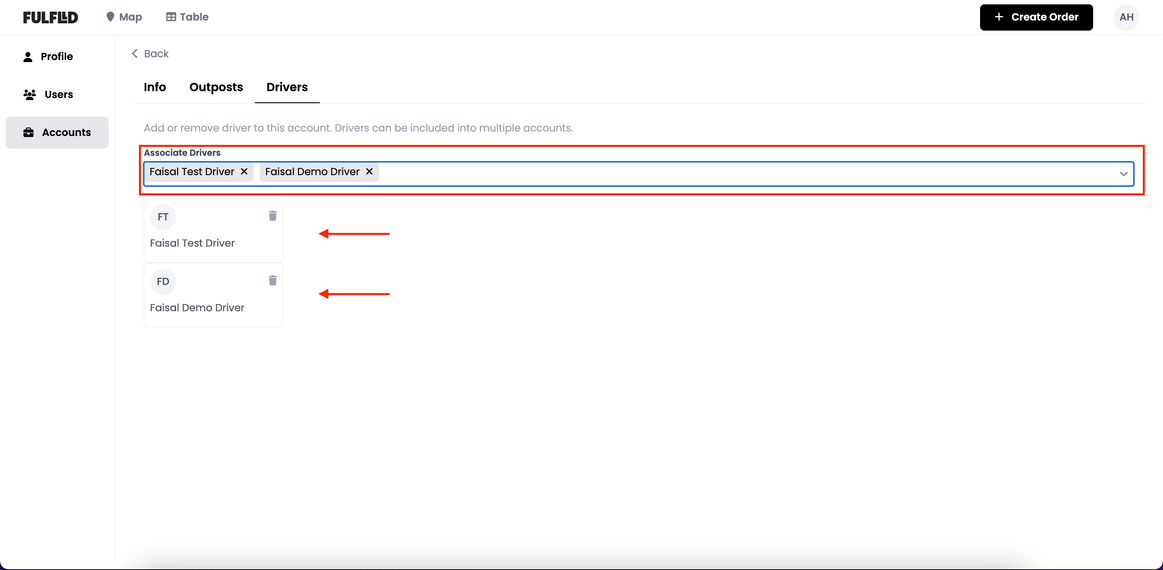Remove Faisal Demo Driver chip with X
1163x570 pixels.
369,172
